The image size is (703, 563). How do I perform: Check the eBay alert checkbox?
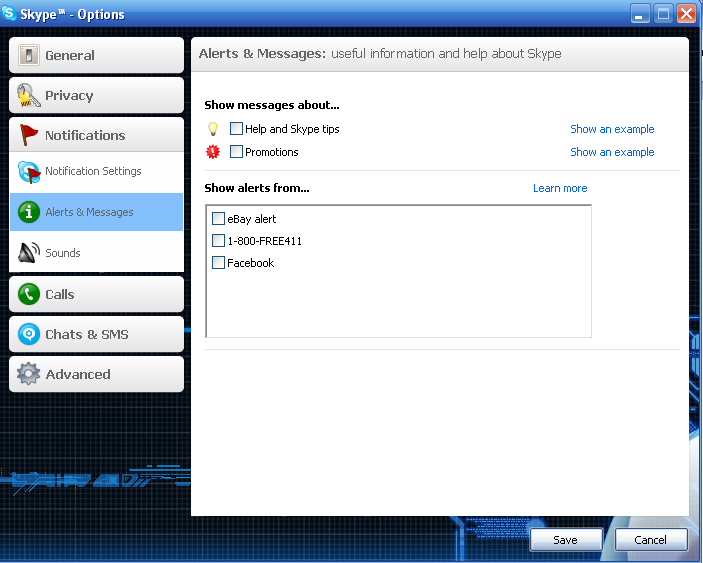pos(218,218)
